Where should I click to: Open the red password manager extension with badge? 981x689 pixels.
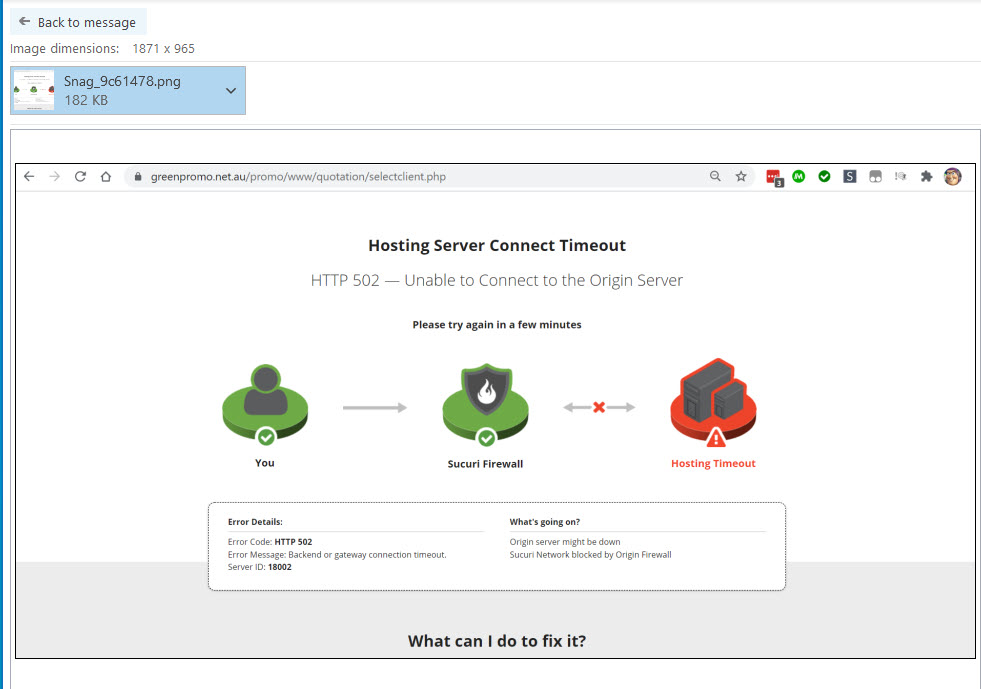click(x=773, y=178)
